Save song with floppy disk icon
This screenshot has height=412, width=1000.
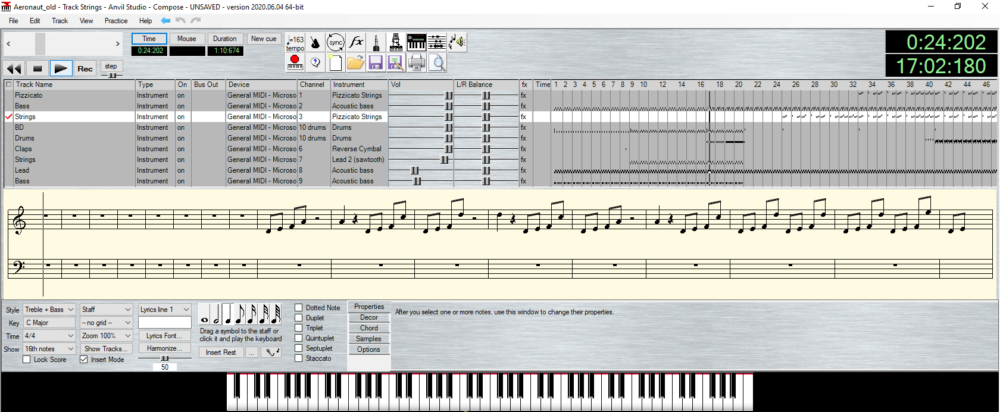click(376, 63)
